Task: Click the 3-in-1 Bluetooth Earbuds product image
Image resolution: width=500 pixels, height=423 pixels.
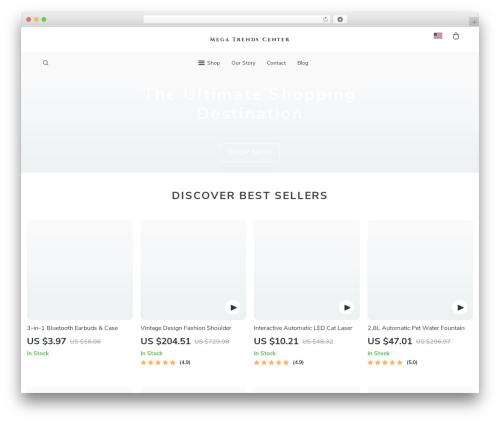Action: pyautogui.click(x=80, y=270)
